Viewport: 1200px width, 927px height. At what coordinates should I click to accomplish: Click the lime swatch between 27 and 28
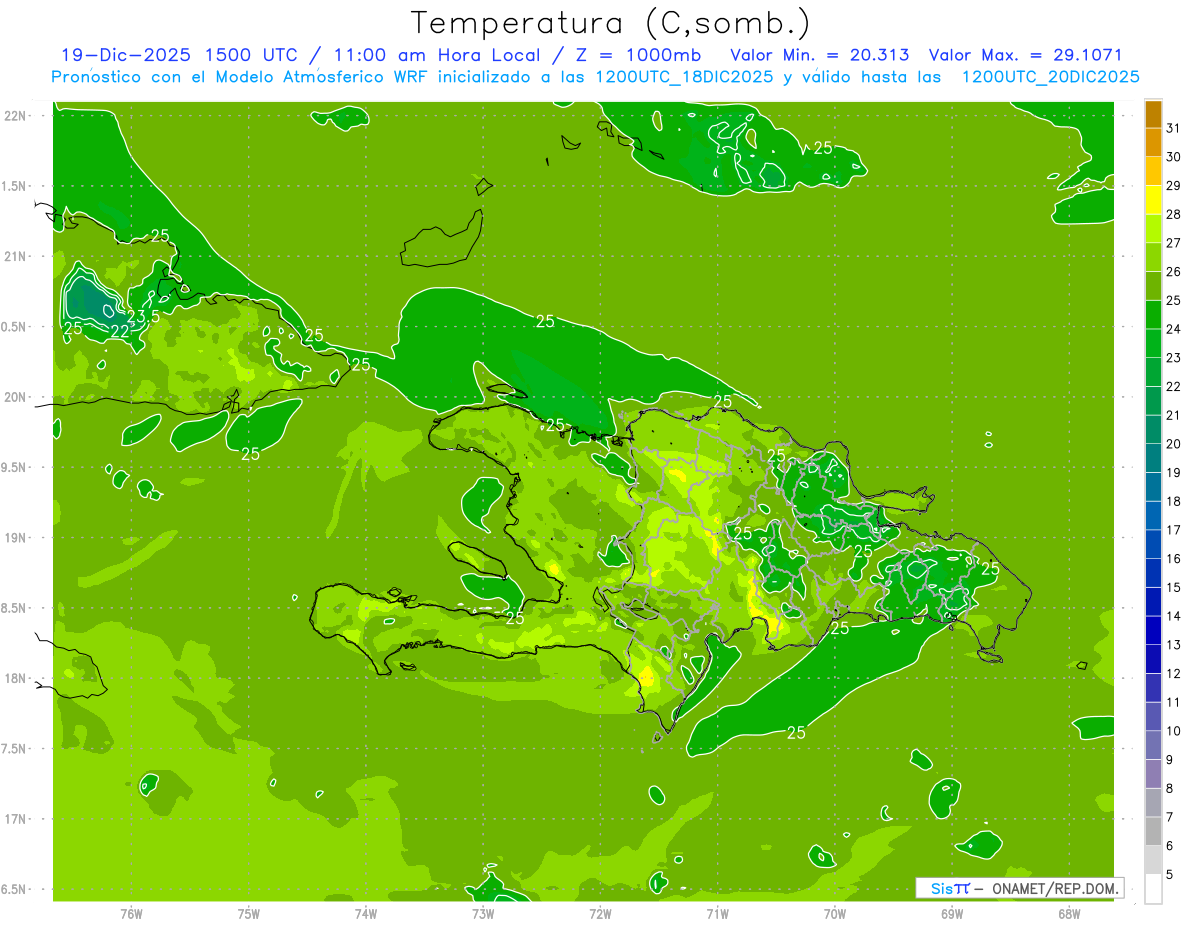(1153, 228)
